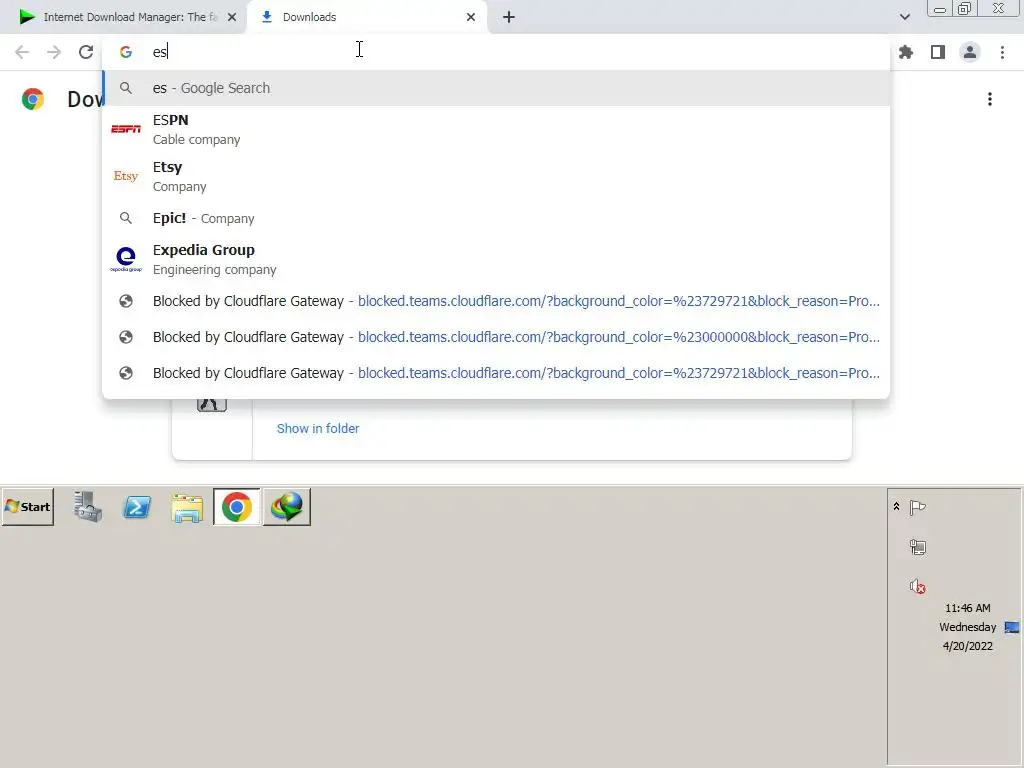Select the Expedia Group suggestion
This screenshot has height=768, width=1024.
tap(496, 259)
